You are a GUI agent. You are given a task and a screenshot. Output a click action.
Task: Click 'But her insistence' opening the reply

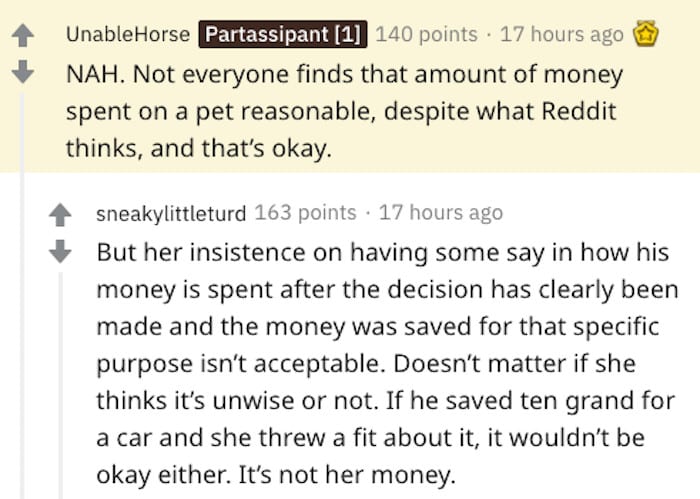coord(176,254)
